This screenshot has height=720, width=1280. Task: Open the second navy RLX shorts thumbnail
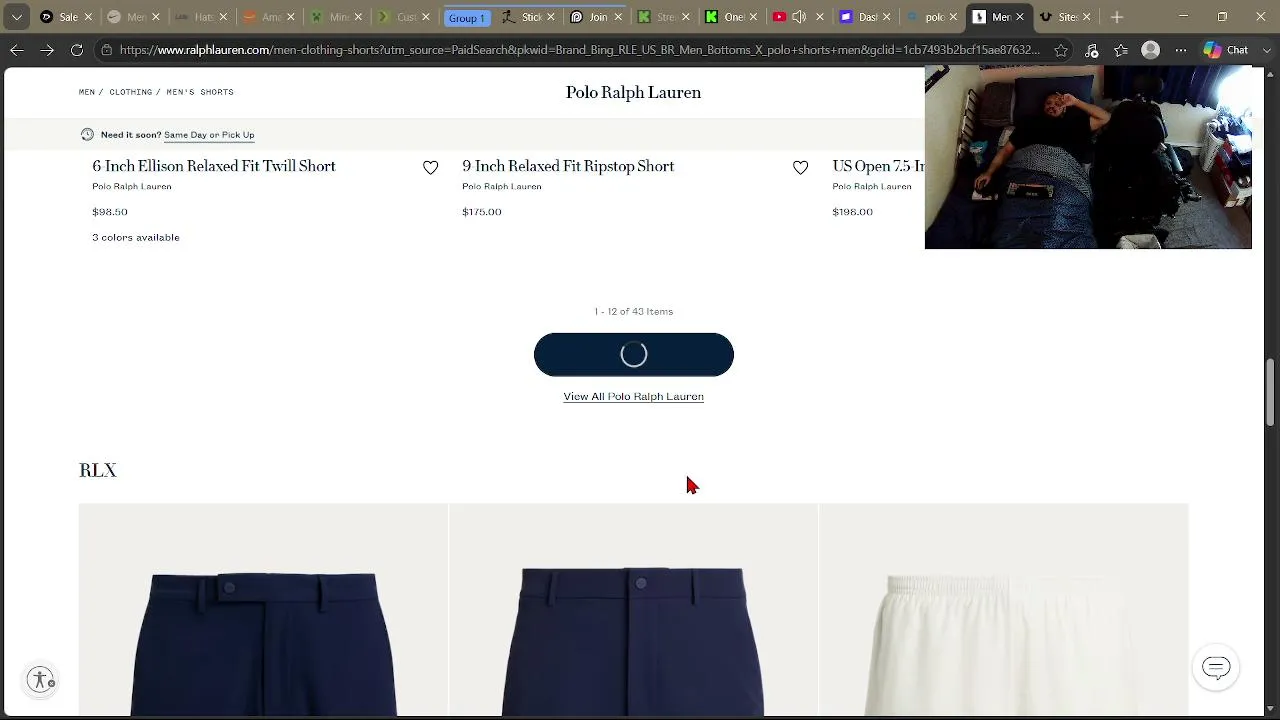(633, 610)
